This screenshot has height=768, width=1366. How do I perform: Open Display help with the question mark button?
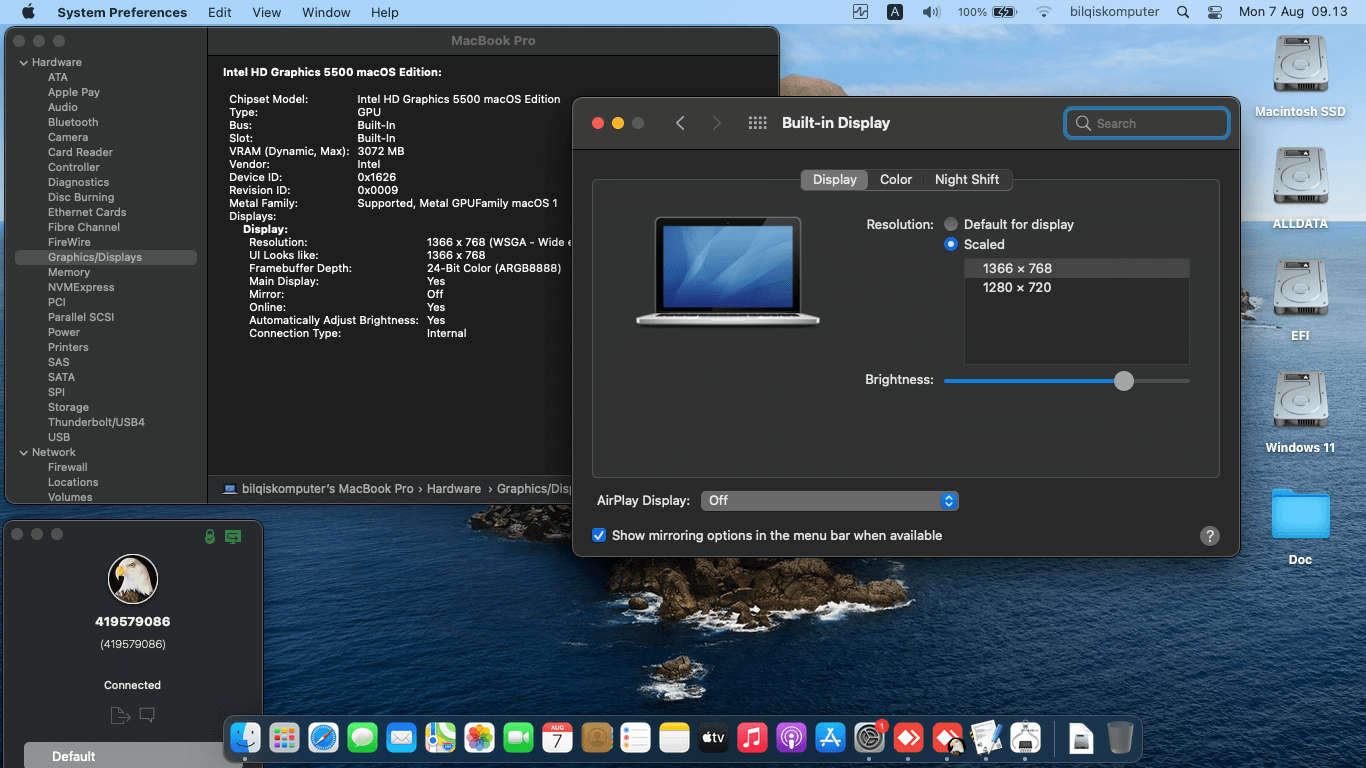[x=1210, y=535]
